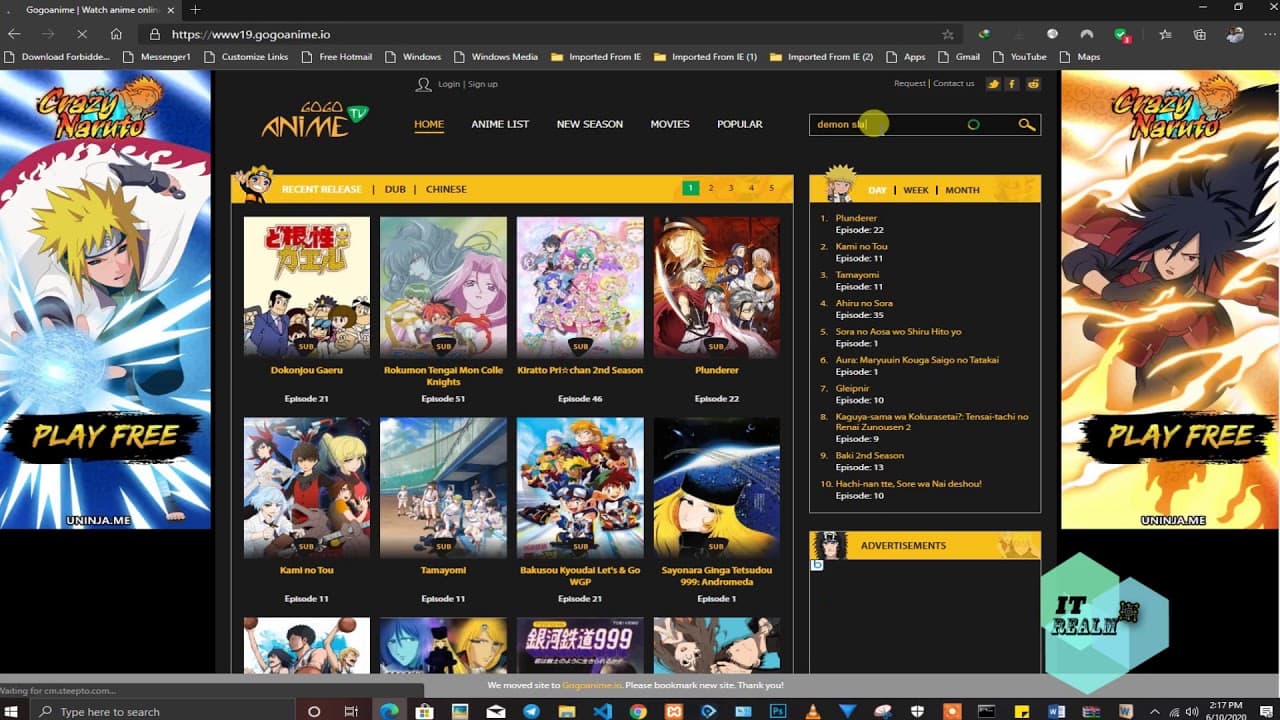Click the search magnifier icon on Gogoanime

[x=1026, y=125]
